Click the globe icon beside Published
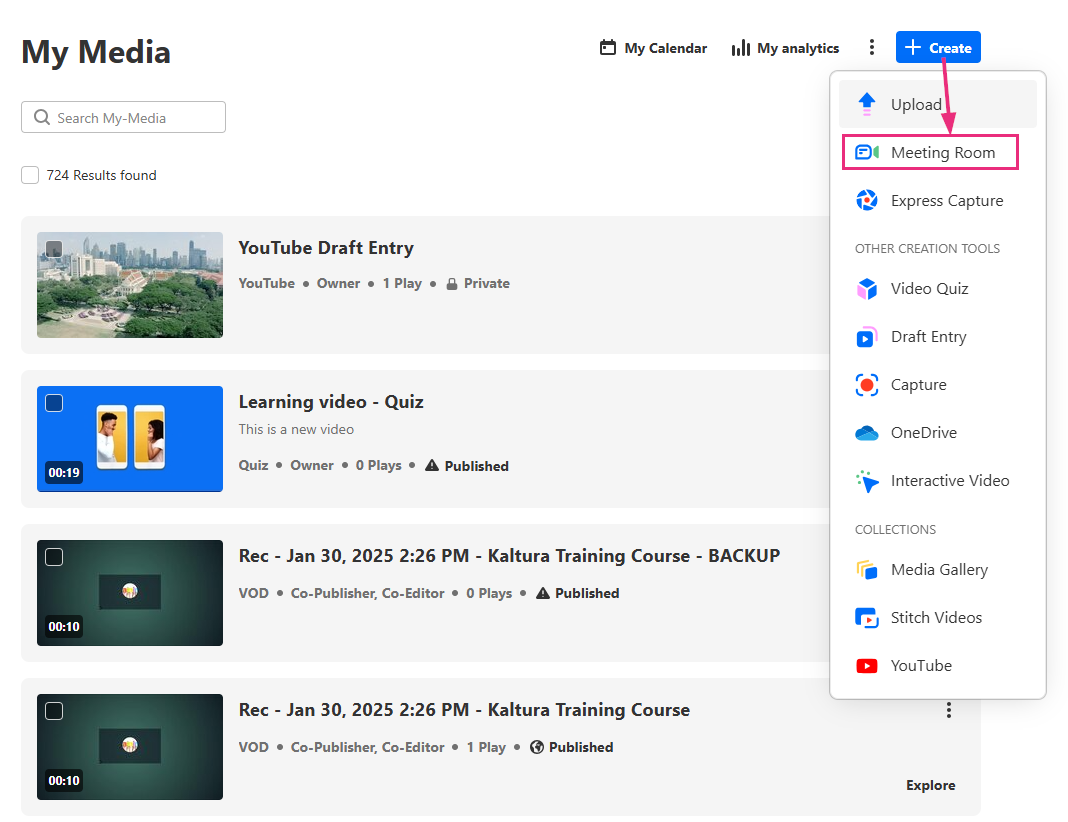Screen dimensions: 1068x822 (x=537, y=747)
